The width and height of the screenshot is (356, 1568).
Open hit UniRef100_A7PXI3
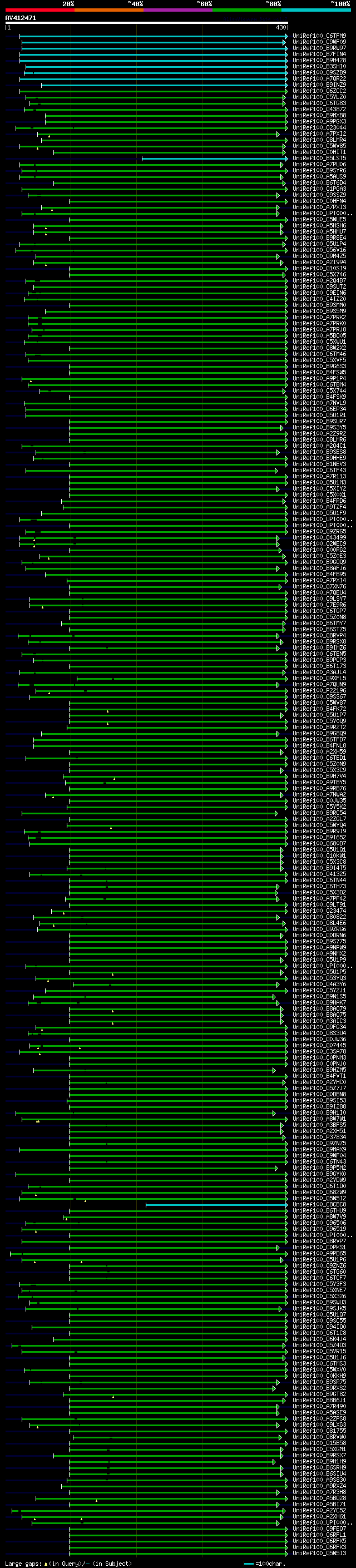[319, 207]
